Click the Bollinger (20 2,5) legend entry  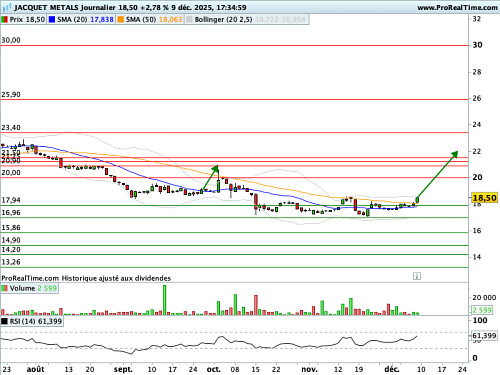pos(246,20)
